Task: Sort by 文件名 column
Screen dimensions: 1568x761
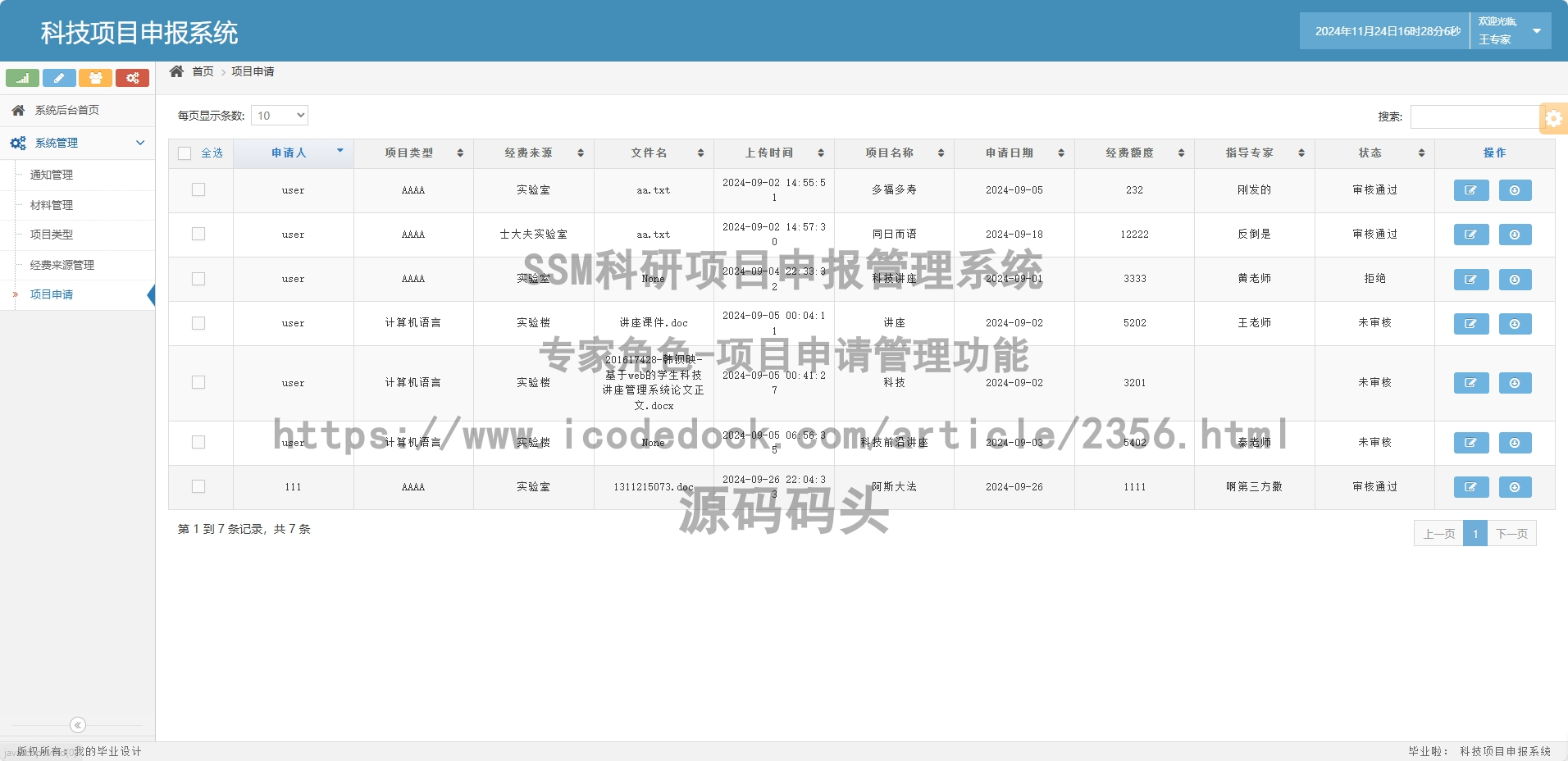Action: (654, 153)
